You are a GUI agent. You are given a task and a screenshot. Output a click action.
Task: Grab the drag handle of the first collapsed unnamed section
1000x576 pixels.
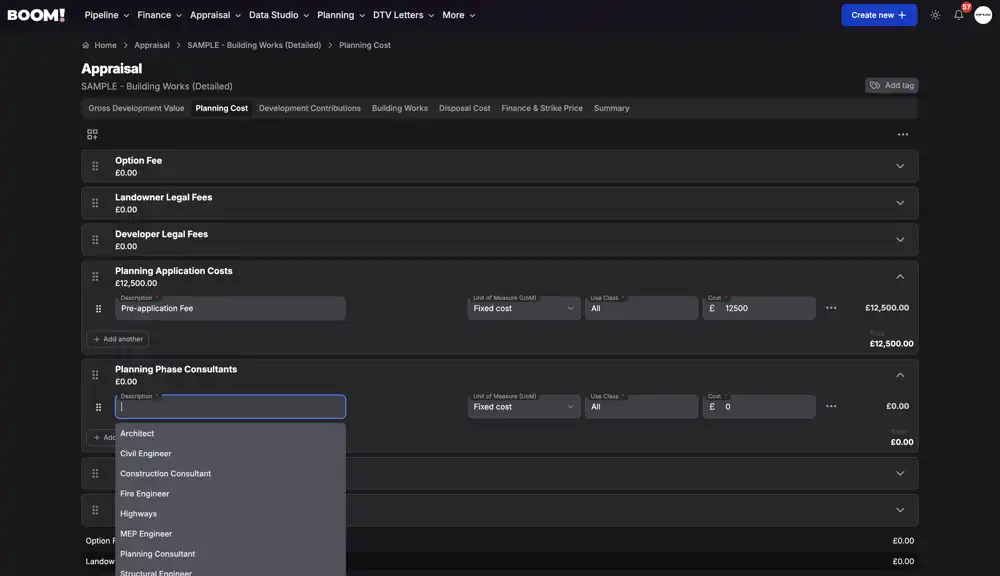(x=95, y=473)
